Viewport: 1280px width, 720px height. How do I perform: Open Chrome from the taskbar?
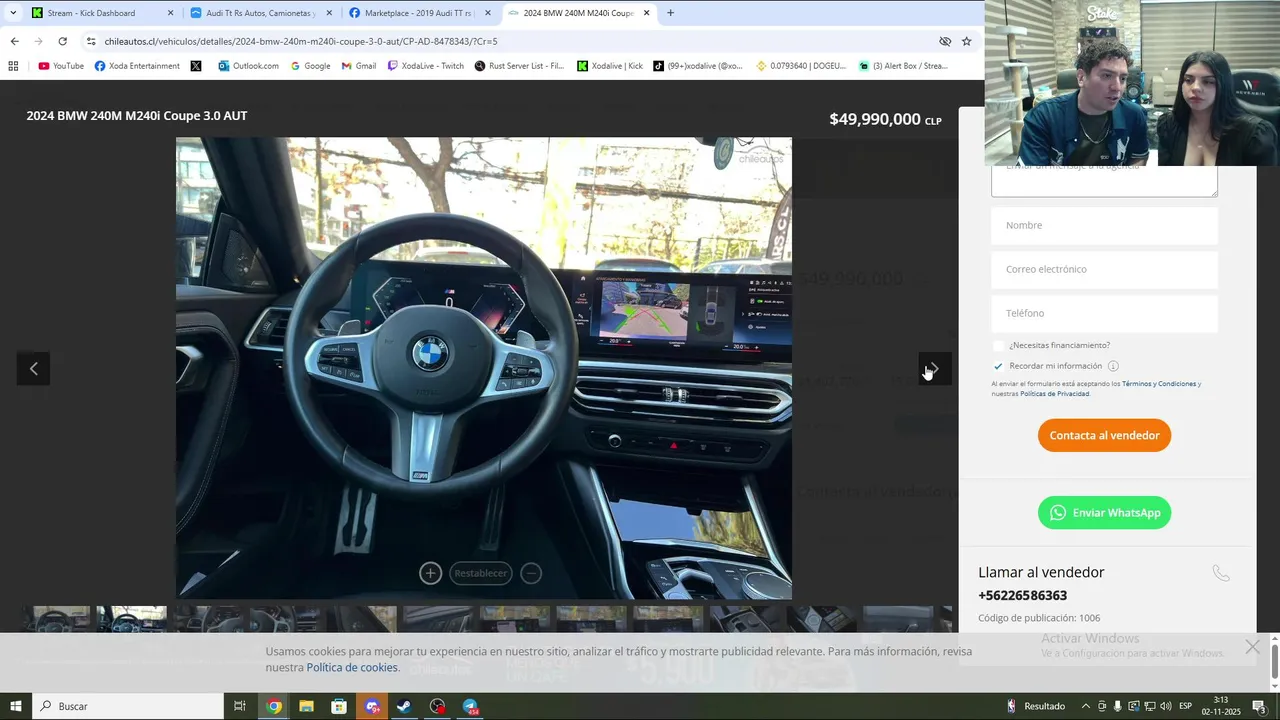point(274,706)
